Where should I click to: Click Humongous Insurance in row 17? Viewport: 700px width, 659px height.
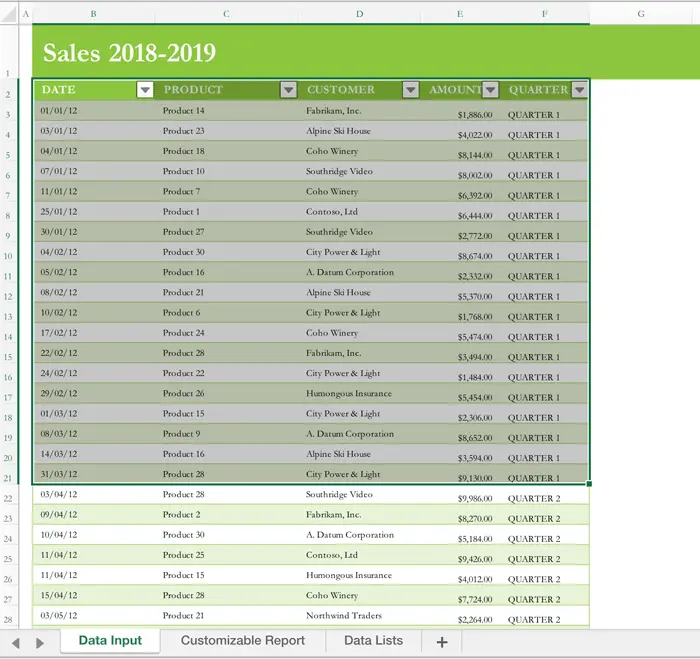tap(349, 393)
